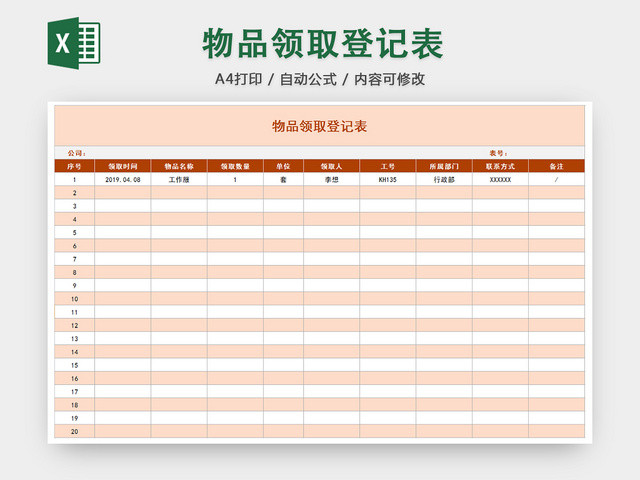Viewport: 640px width, 480px height.
Task: Select serial number cell 7
Action: pos(74,259)
